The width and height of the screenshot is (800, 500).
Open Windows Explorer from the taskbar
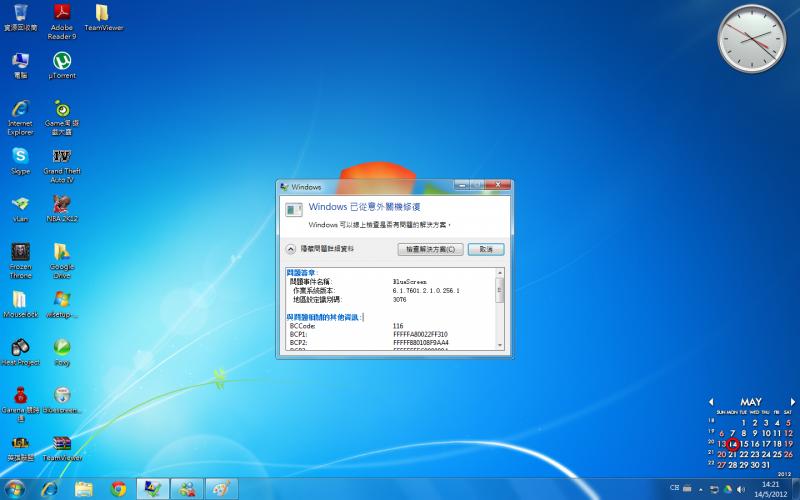point(84,489)
